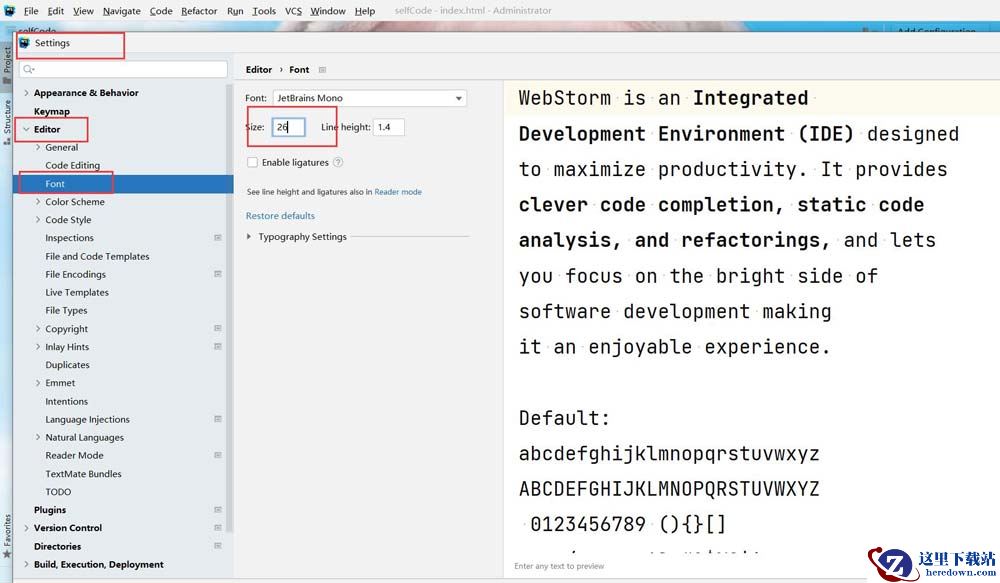The height and width of the screenshot is (583, 1000).
Task: Enable the ligatures checkbox
Action: 253,162
